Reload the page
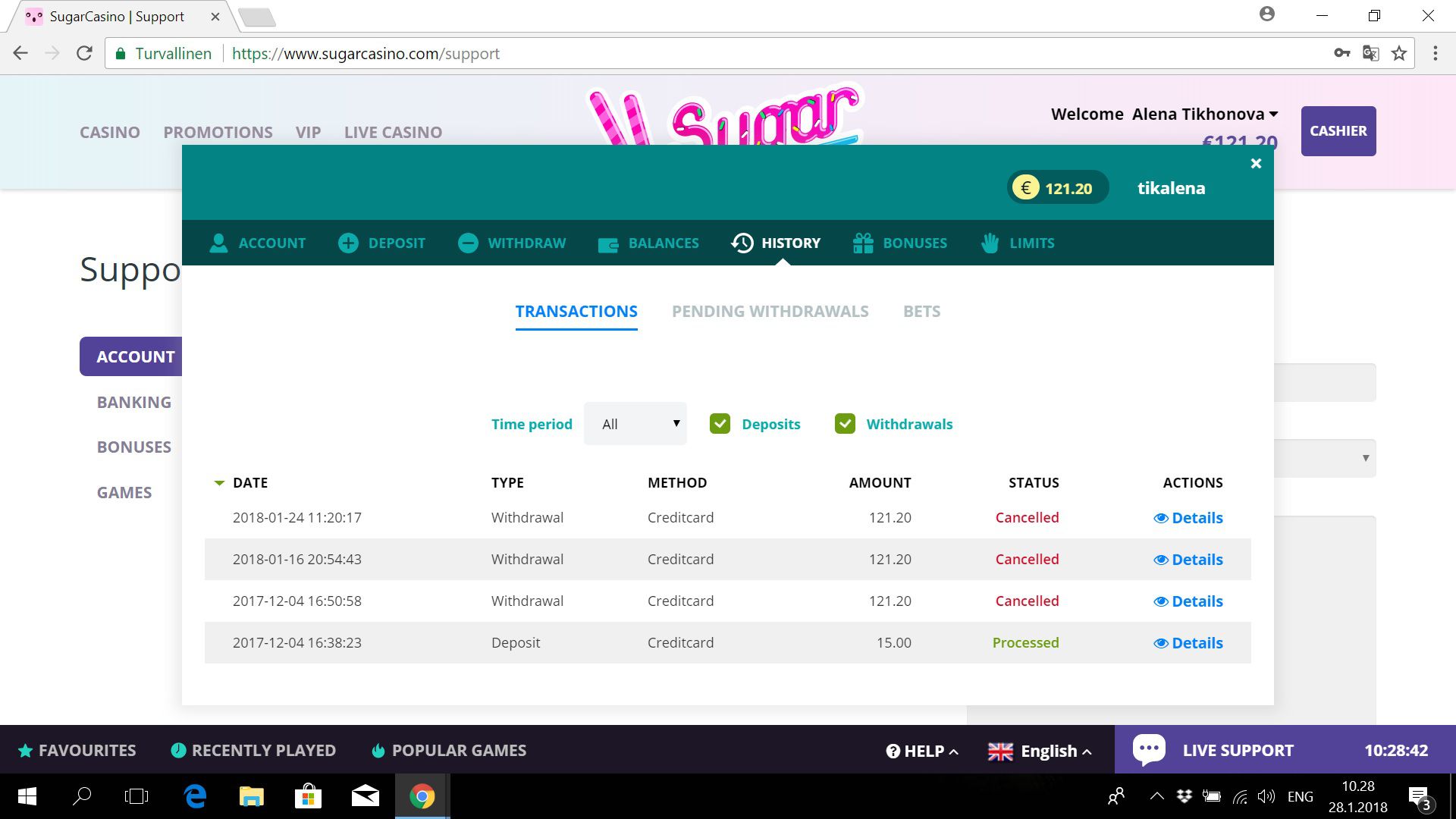The width and height of the screenshot is (1456, 819). pos(84,53)
